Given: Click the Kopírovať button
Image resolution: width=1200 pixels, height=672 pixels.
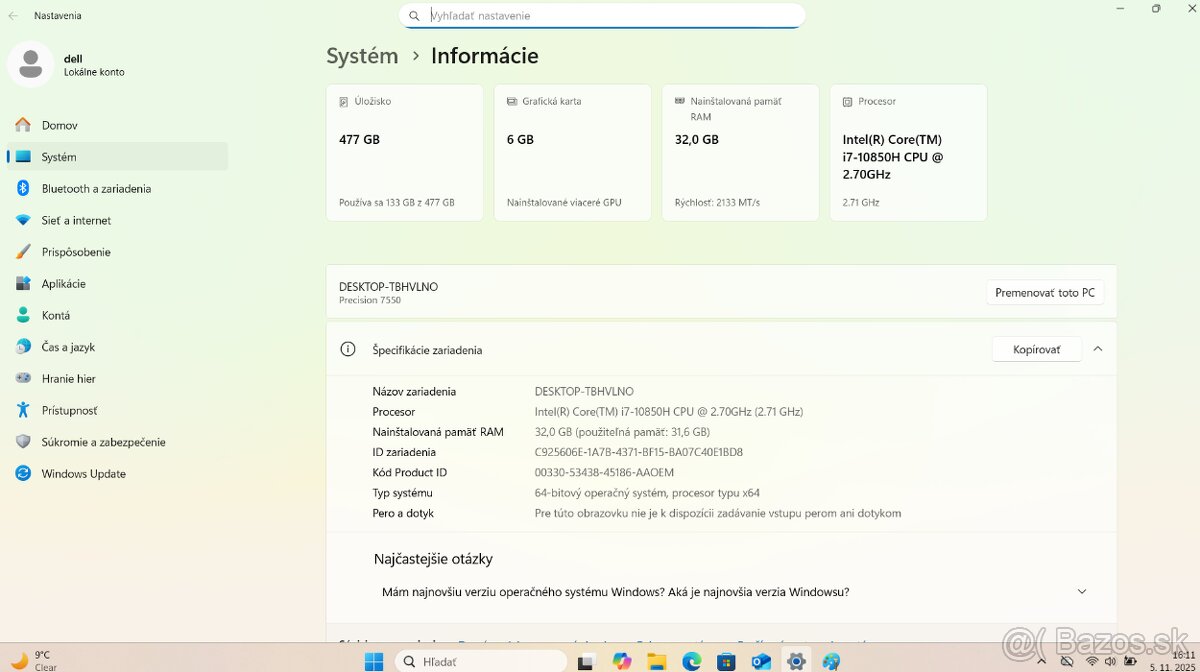Looking at the screenshot, I should click(1036, 349).
